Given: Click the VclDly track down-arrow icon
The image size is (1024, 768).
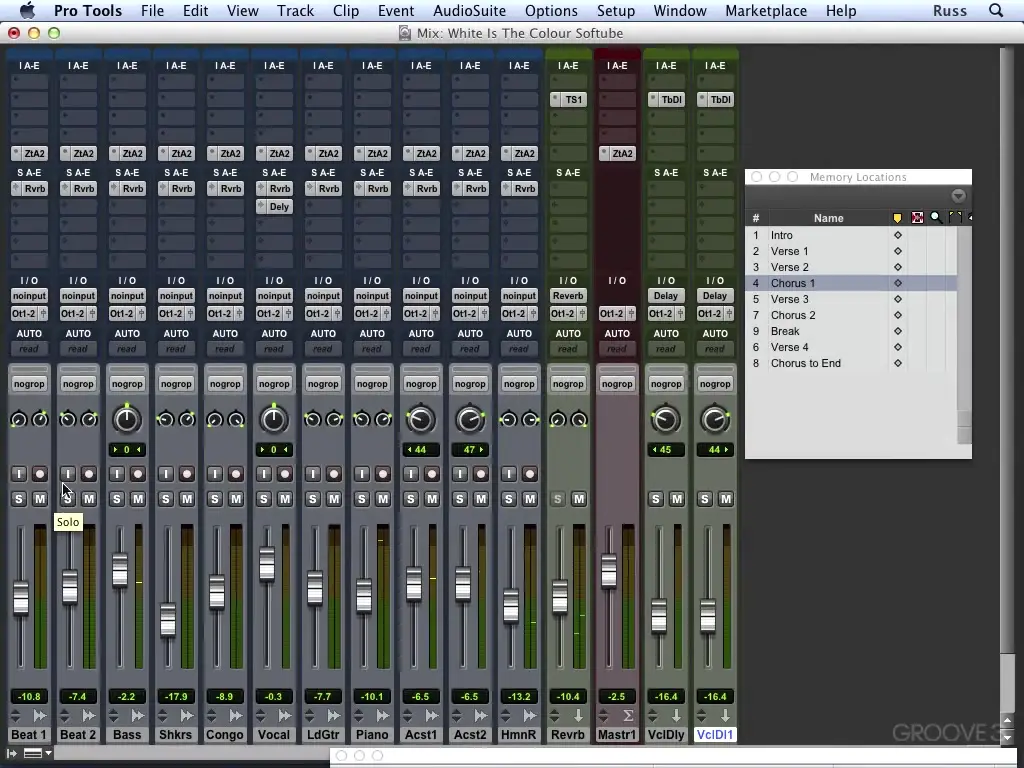Looking at the screenshot, I should [677, 716].
